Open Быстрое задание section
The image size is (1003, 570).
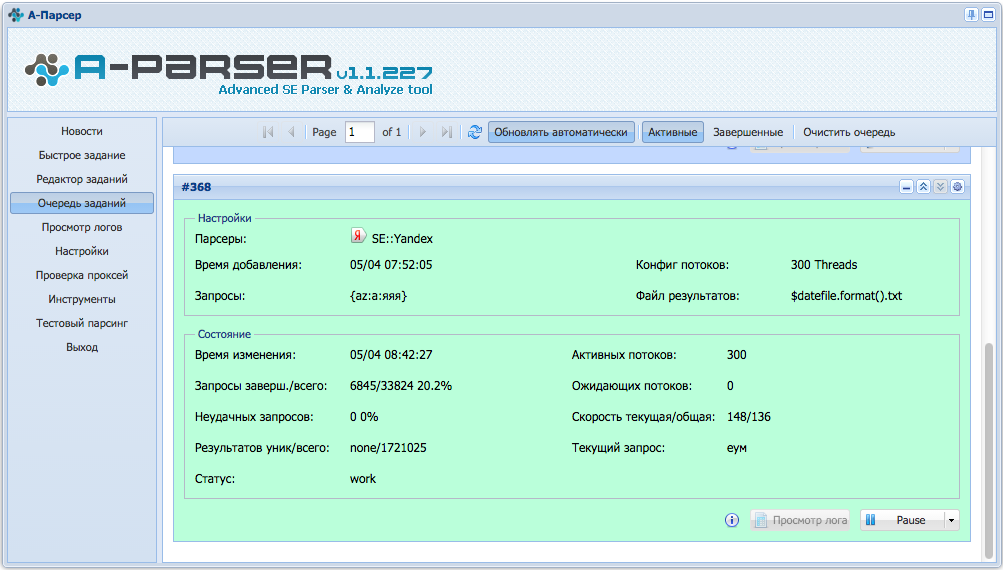82,155
